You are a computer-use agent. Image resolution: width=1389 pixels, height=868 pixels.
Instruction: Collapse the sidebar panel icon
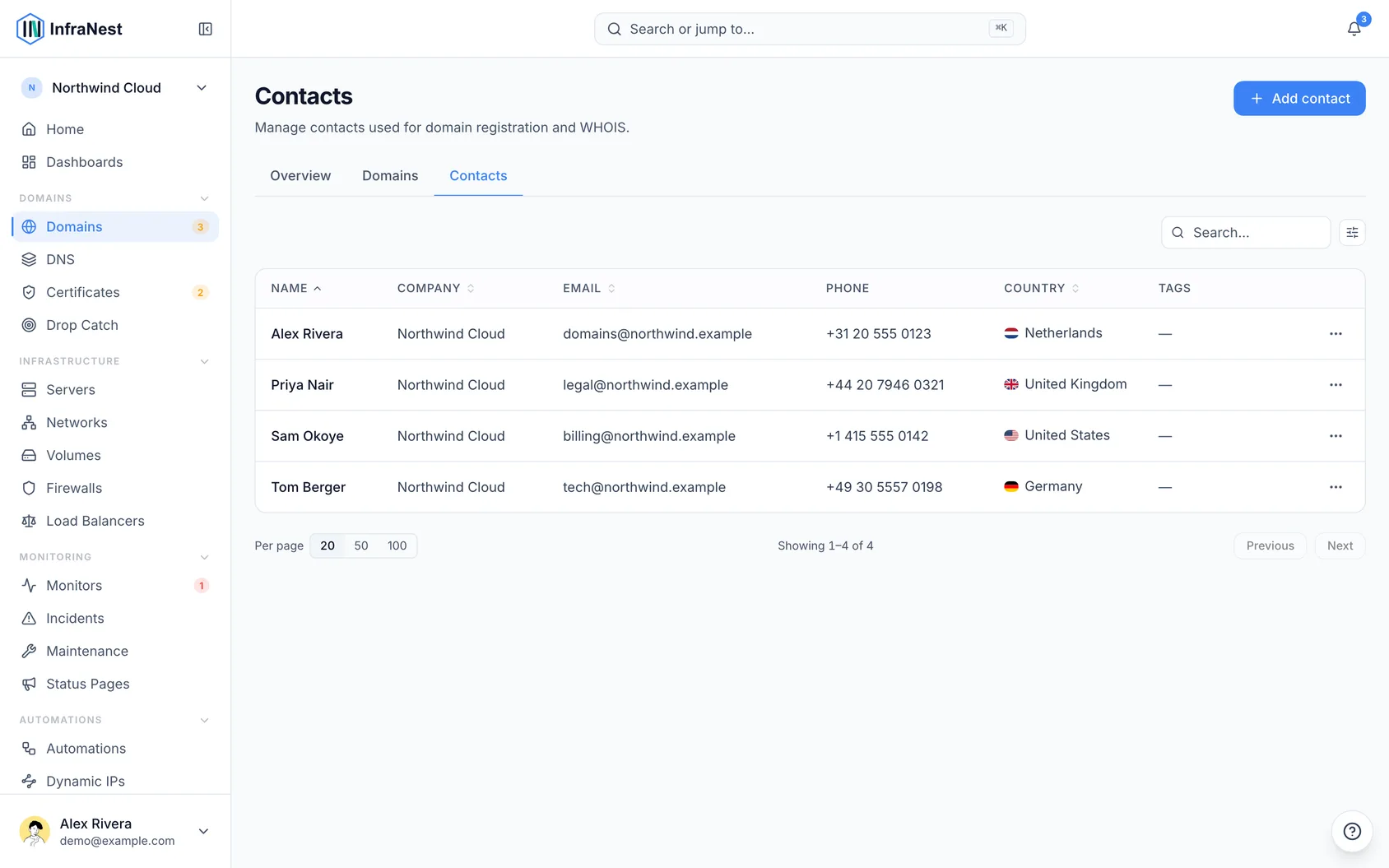click(x=206, y=29)
